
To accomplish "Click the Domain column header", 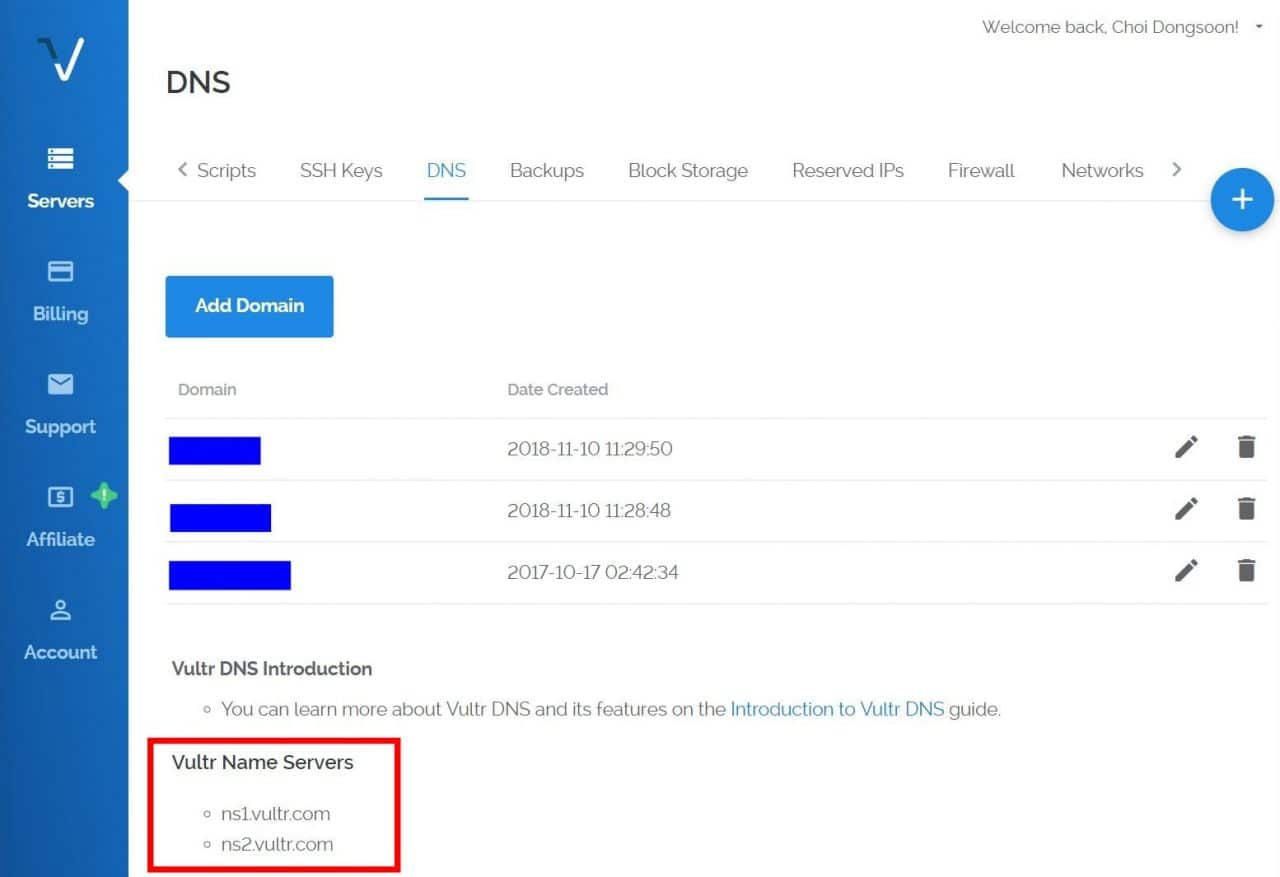I will click(x=207, y=390).
